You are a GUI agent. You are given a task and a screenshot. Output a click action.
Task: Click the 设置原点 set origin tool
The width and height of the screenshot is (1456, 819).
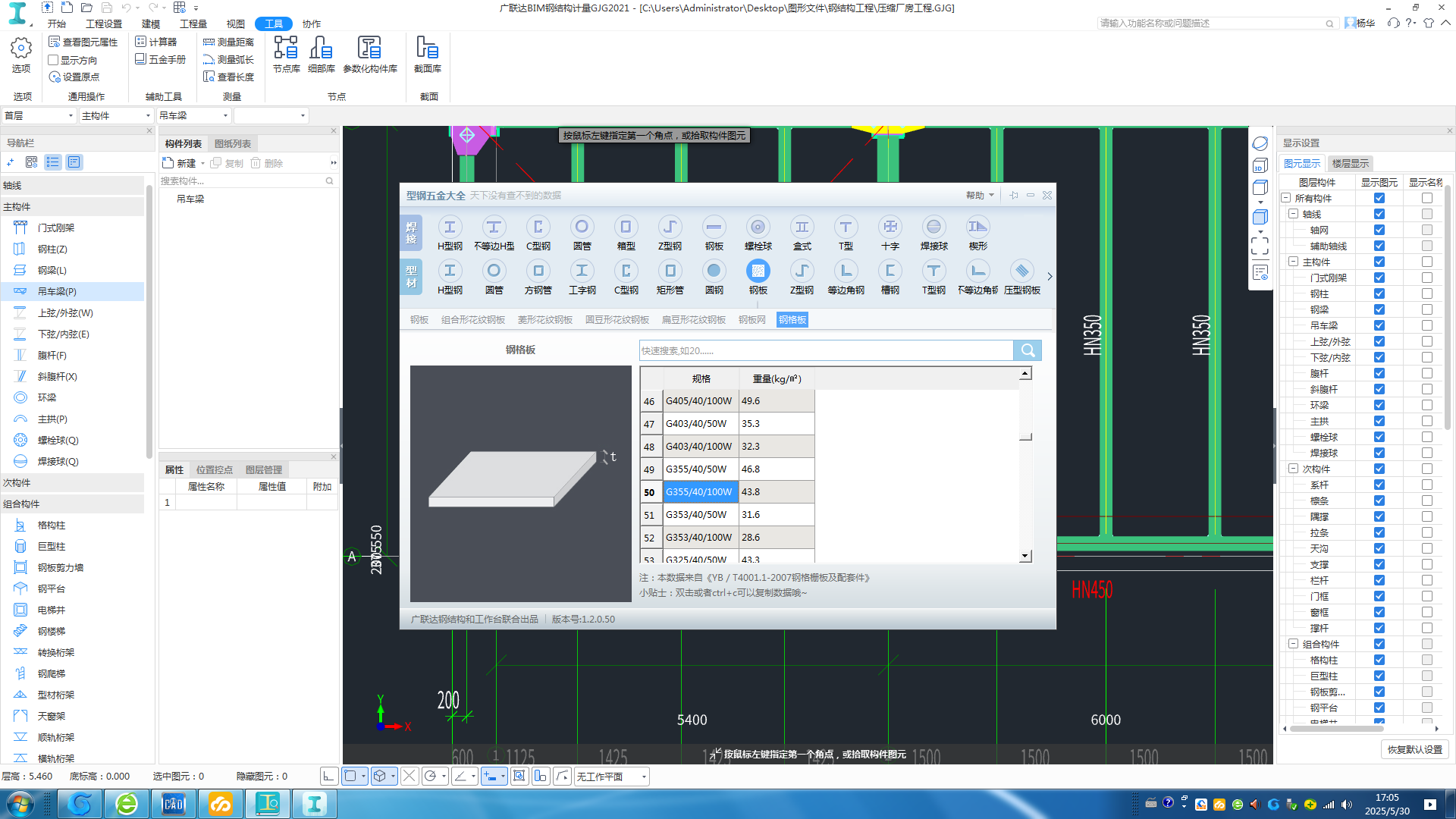tap(74, 77)
